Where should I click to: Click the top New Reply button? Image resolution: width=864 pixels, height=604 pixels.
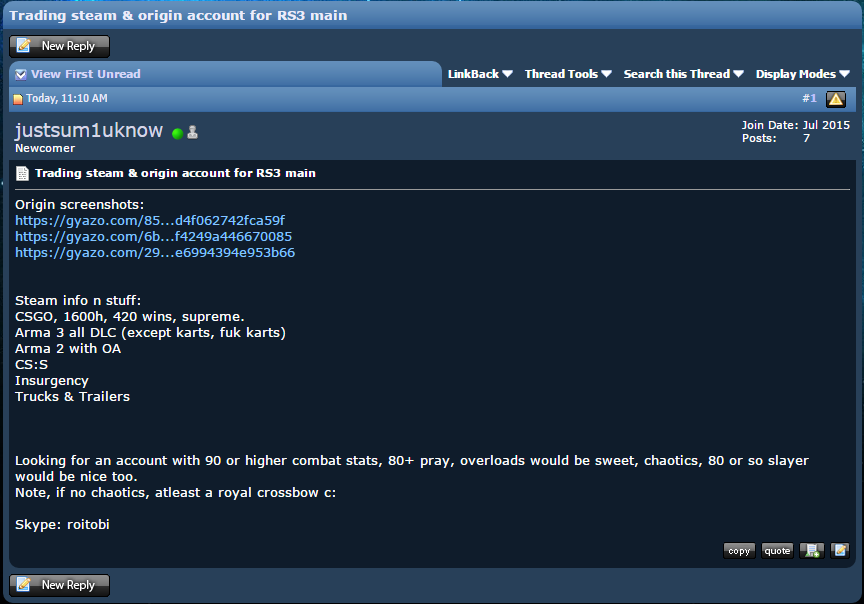60,46
